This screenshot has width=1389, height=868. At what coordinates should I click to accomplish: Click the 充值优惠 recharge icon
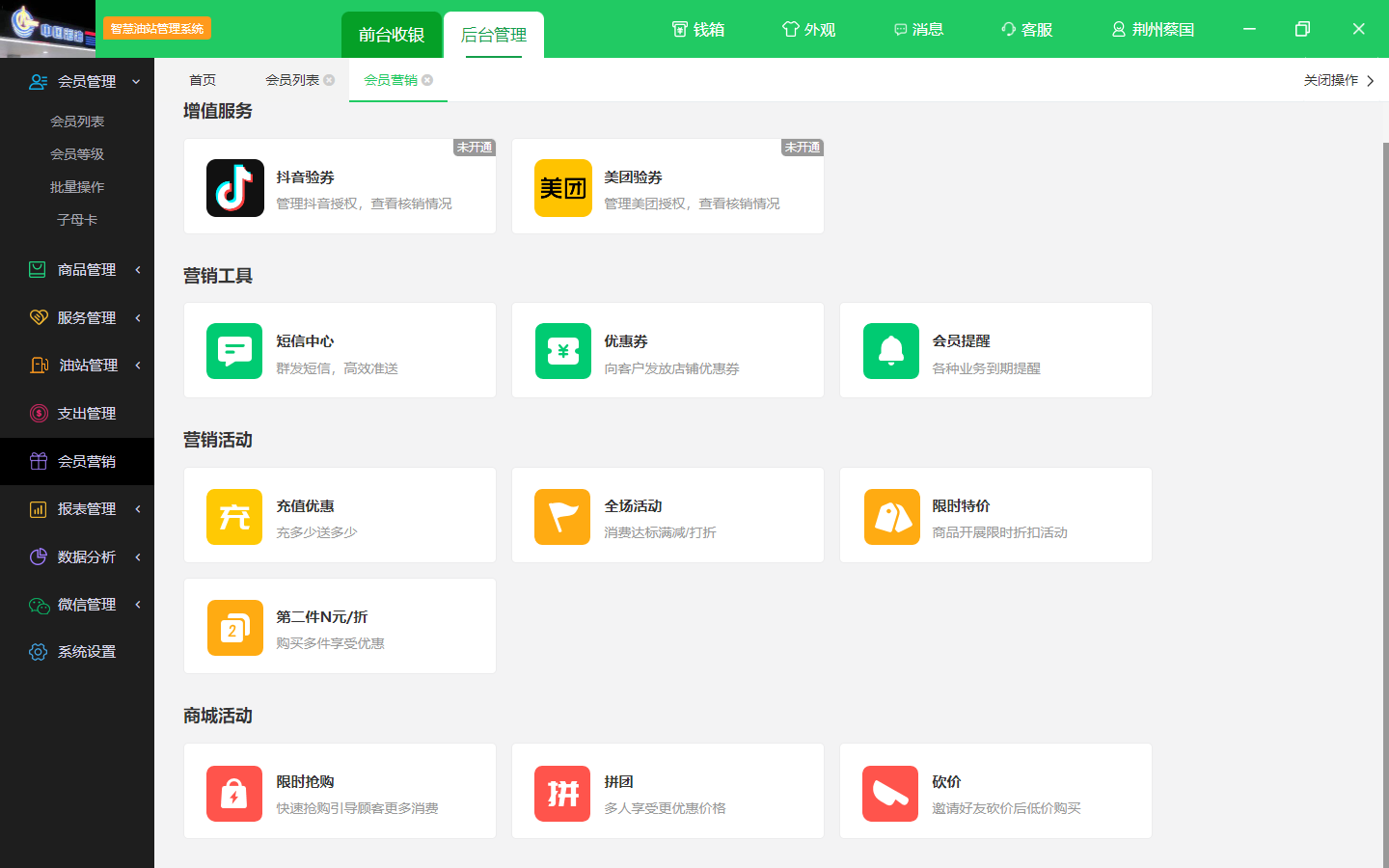pos(234,517)
